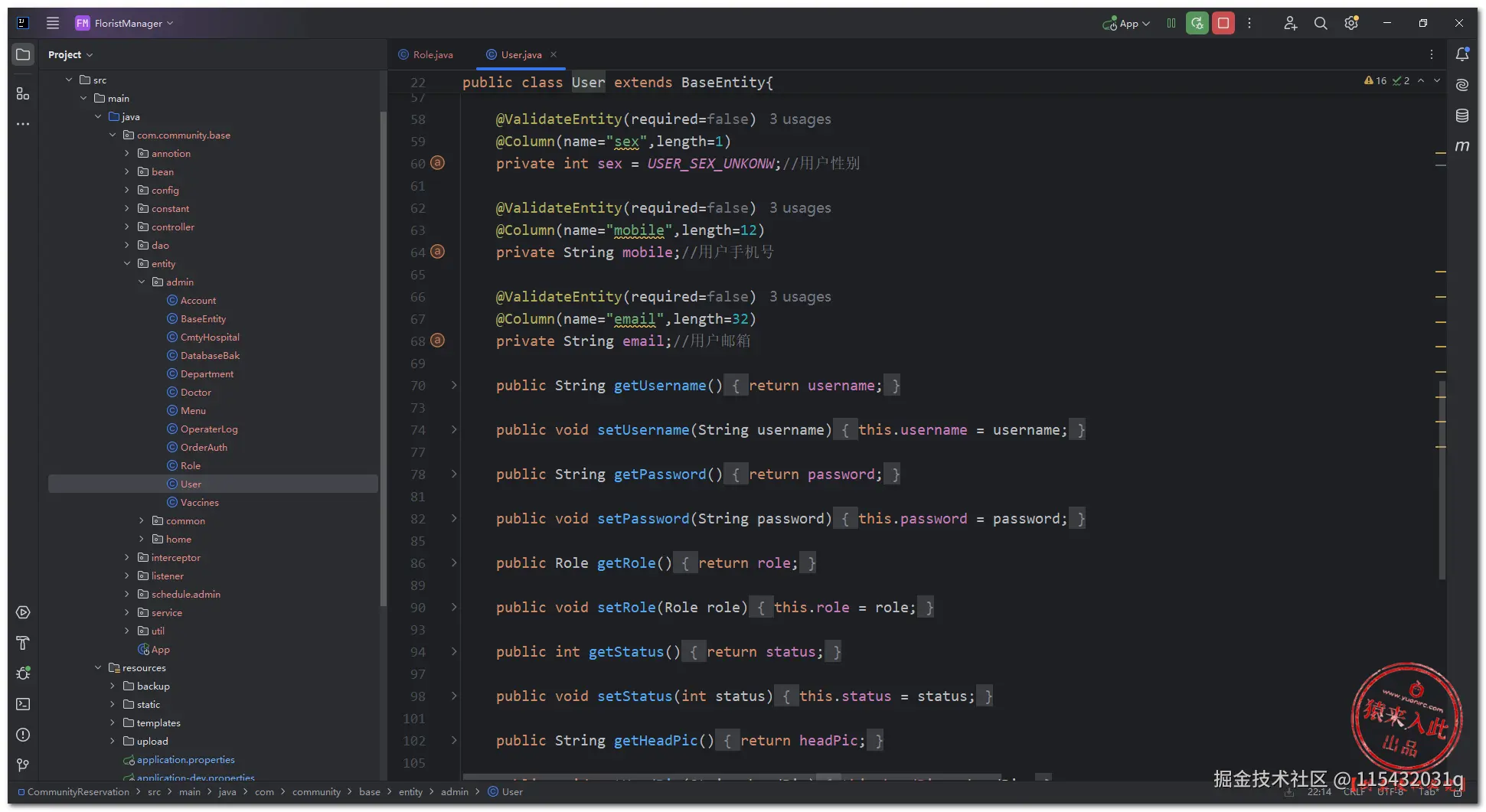This screenshot has height=812, width=1486.
Task: Select application.properties file in tree
Action: 185,759
